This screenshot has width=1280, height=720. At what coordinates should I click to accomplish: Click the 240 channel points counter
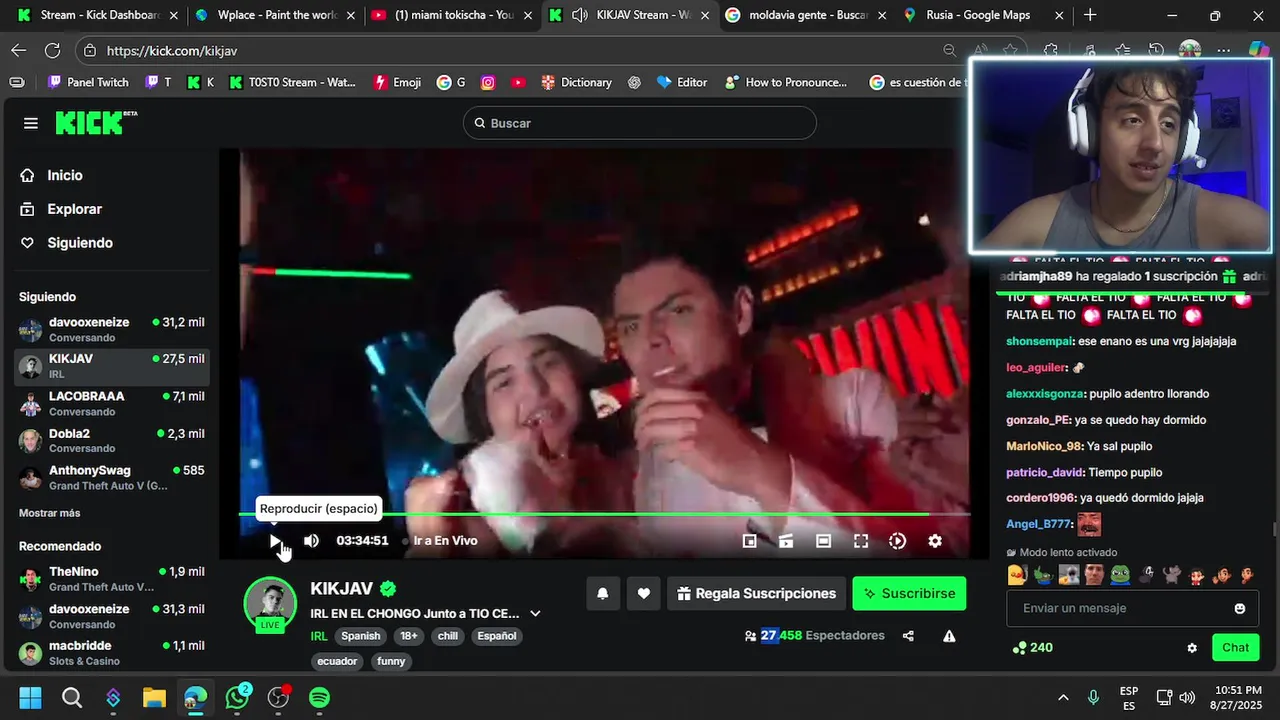(x=1032, y=648)
